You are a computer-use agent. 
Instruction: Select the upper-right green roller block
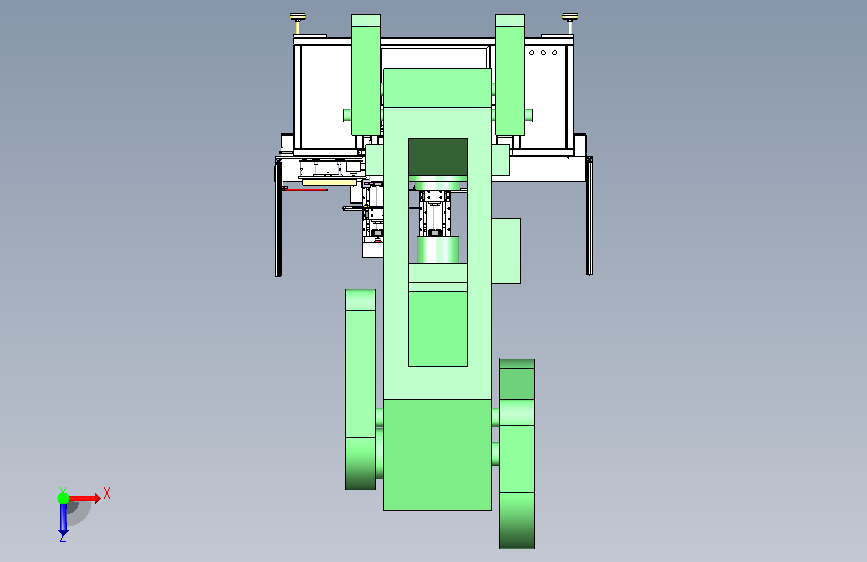pos(510,75)
